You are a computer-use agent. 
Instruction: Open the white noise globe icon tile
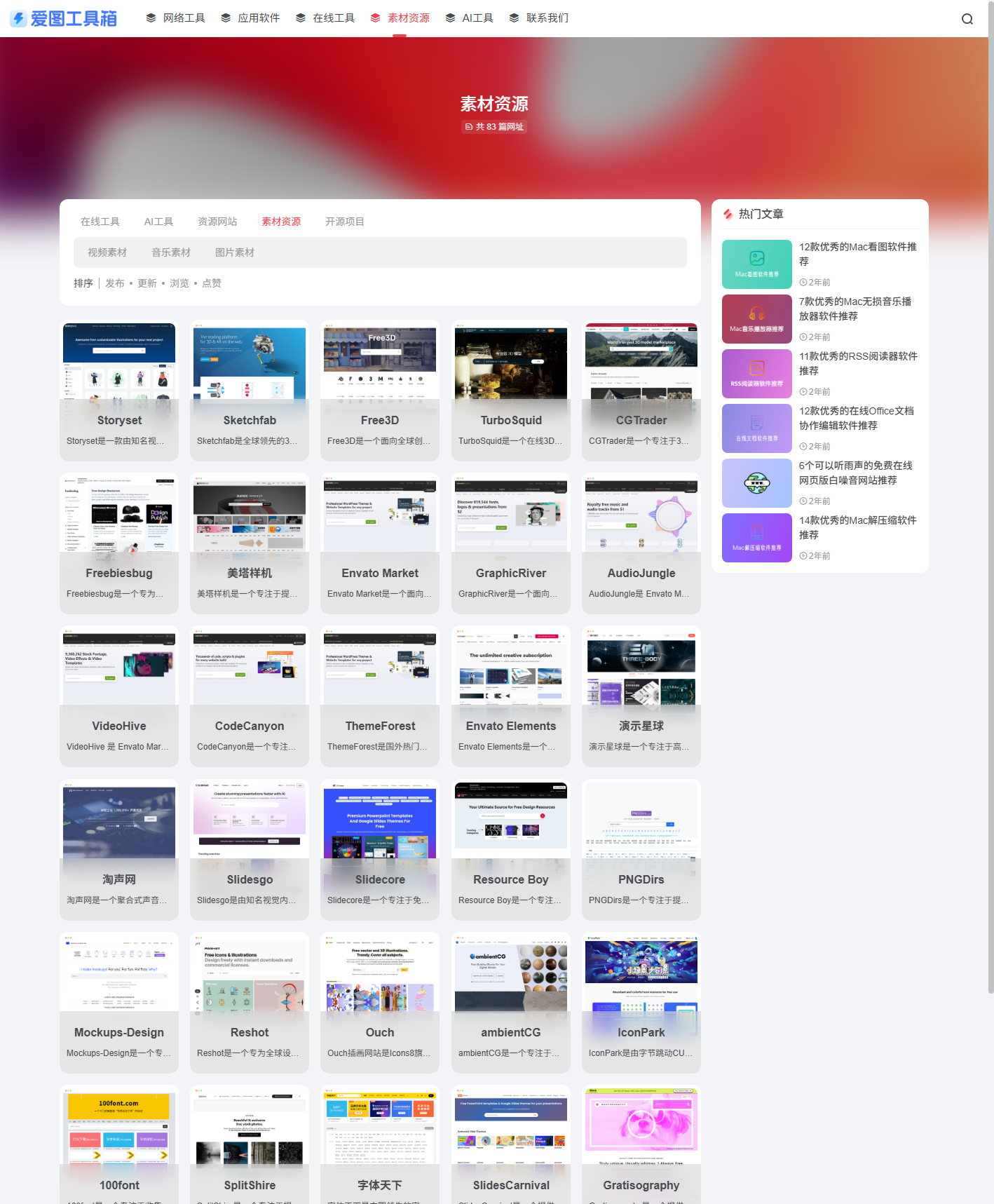(x=756, y=483)
